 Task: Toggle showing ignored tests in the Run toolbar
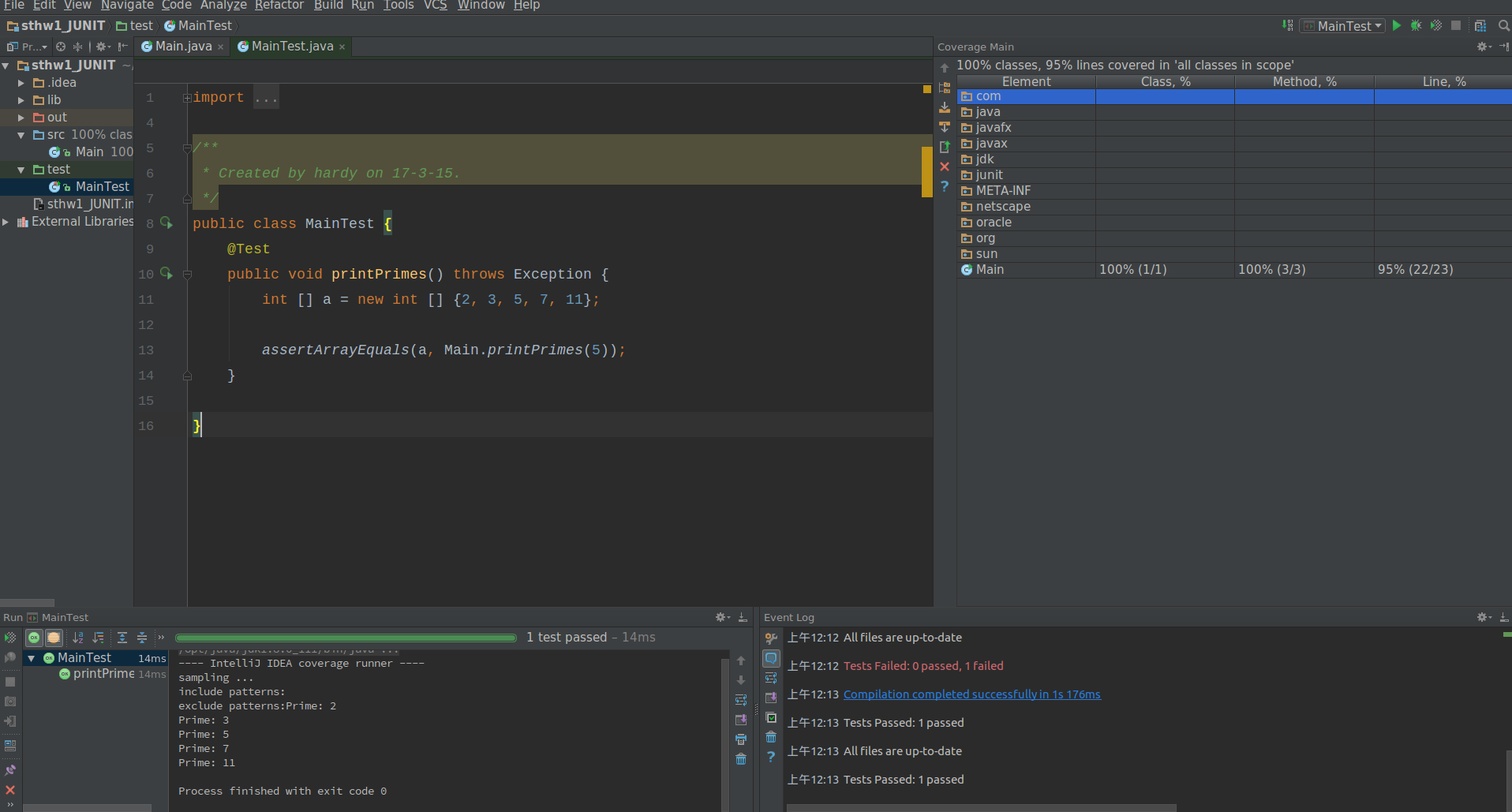(x=54, y=638)
